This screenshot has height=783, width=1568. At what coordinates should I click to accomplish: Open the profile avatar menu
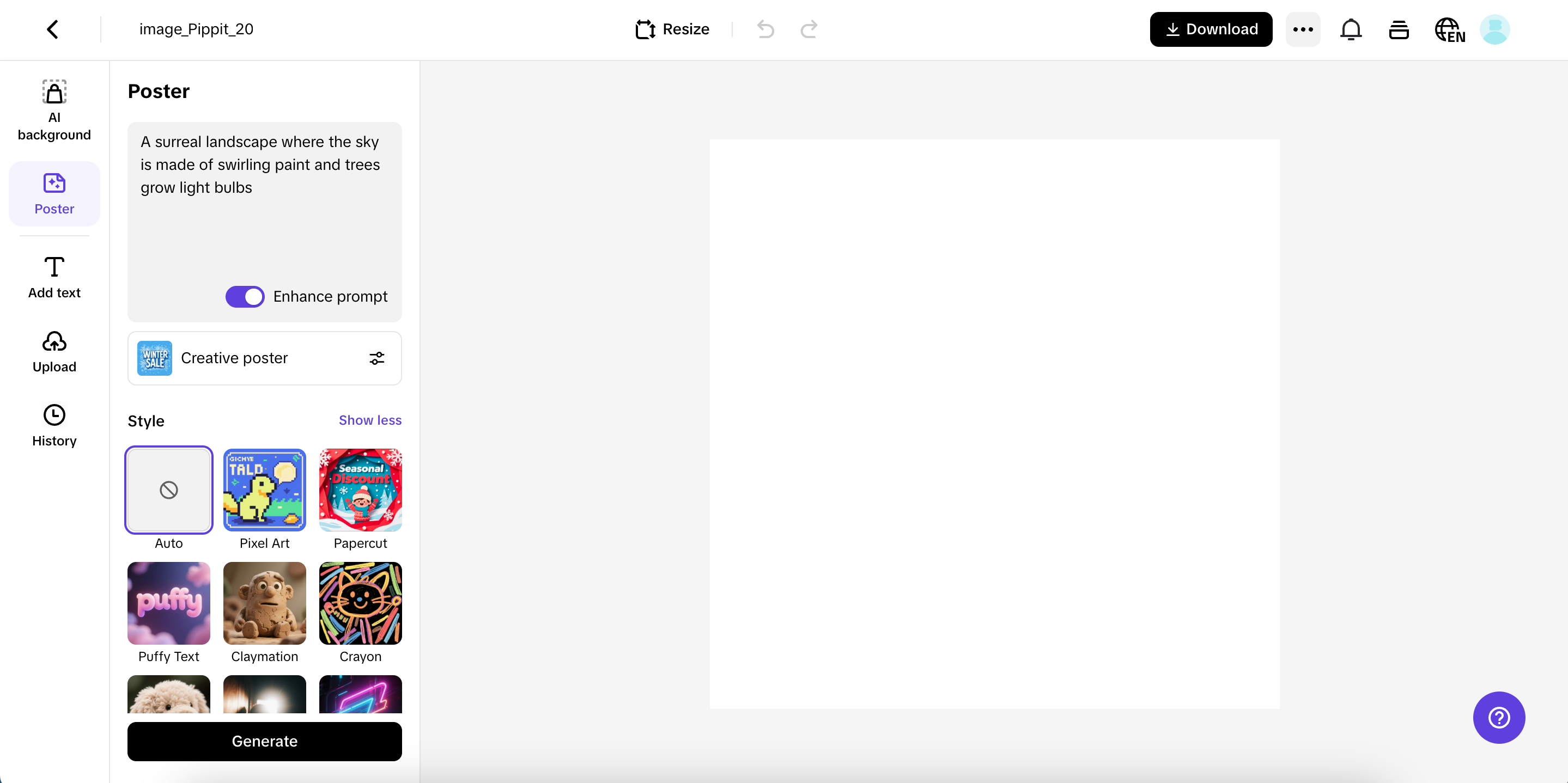click(1495, 29)
